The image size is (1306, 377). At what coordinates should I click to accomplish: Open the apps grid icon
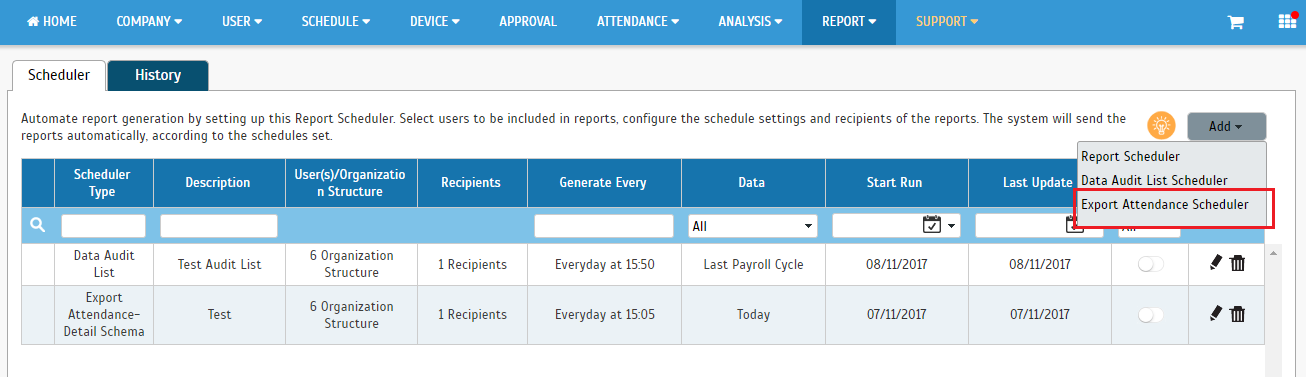[x=1287, y=22]
